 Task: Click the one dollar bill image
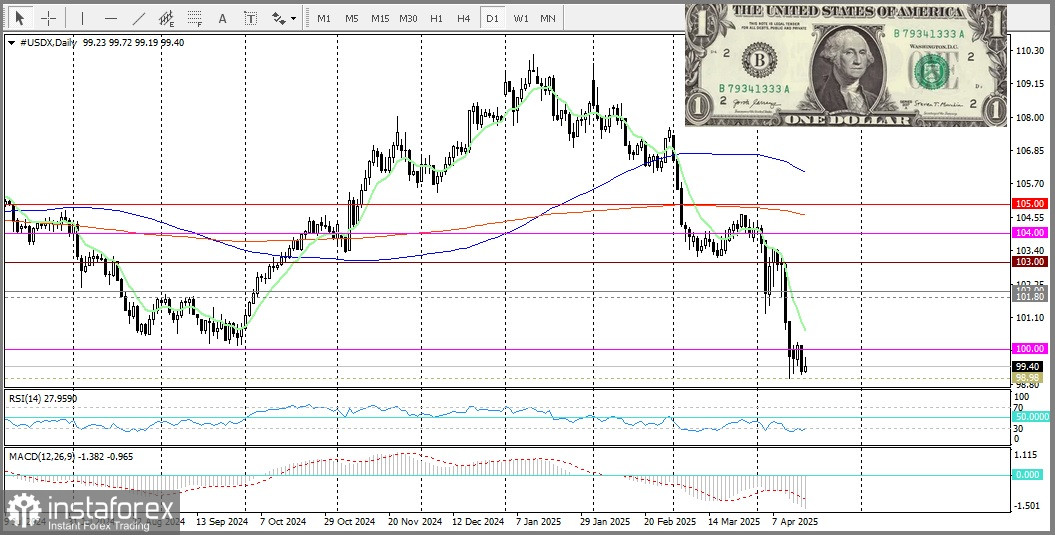click(x=845, y=64)
